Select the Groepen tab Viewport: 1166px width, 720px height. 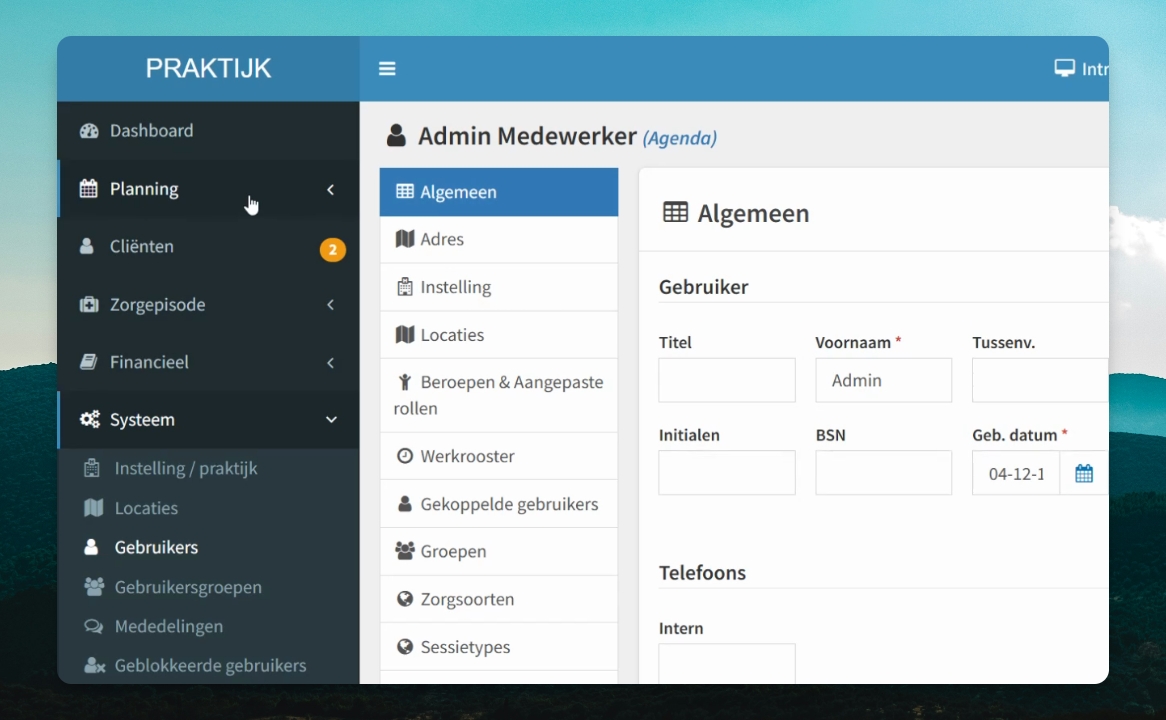click(498, 551)
